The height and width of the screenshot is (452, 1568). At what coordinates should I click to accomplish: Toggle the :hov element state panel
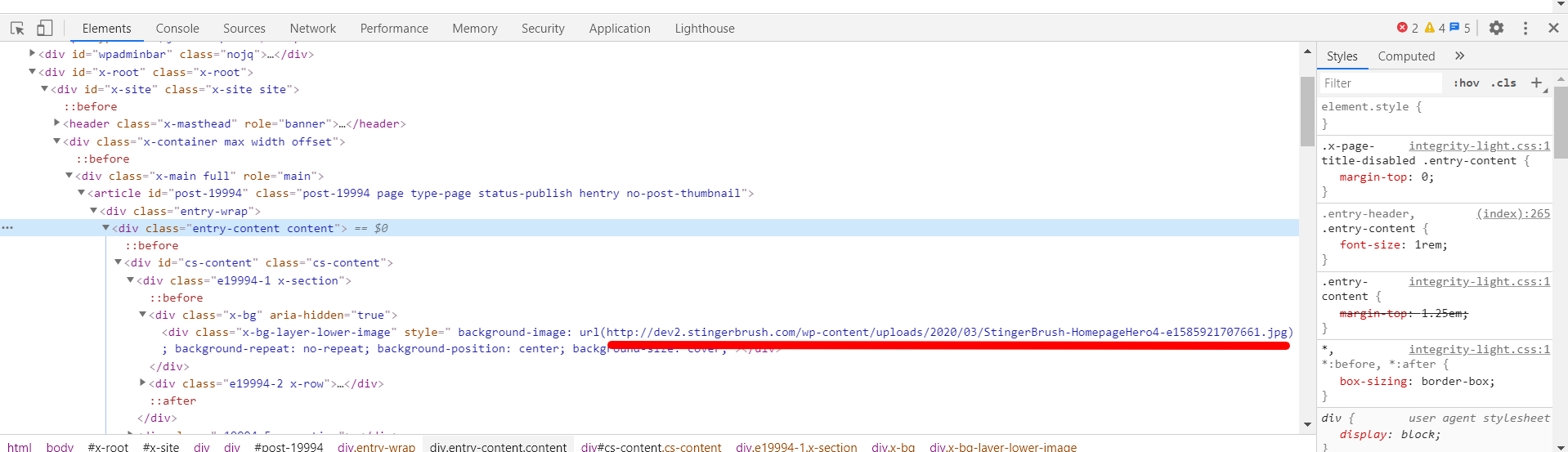tap(1467, 83)
